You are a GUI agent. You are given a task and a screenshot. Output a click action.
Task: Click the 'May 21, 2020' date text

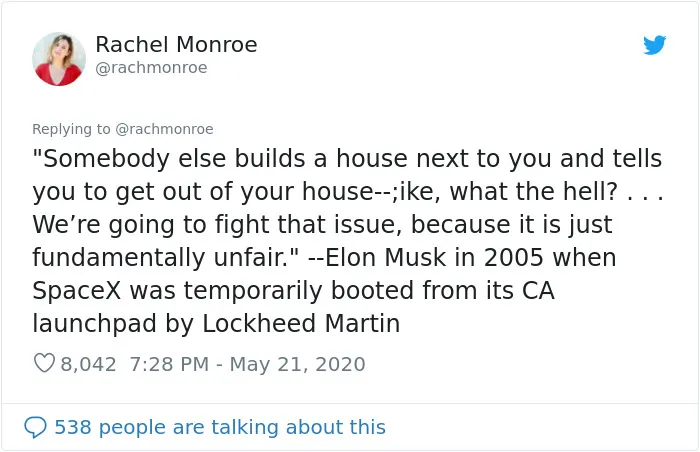[297, 364]
